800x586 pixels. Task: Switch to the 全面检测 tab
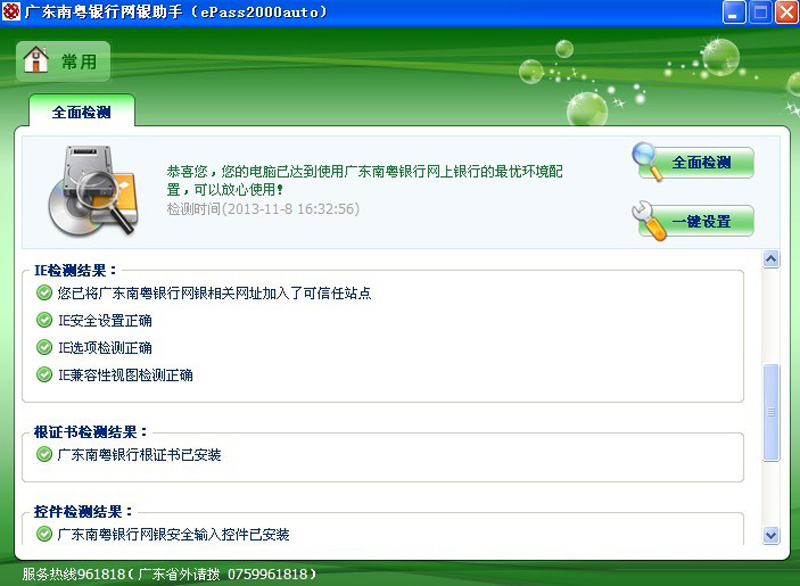[x=82, y=112]
